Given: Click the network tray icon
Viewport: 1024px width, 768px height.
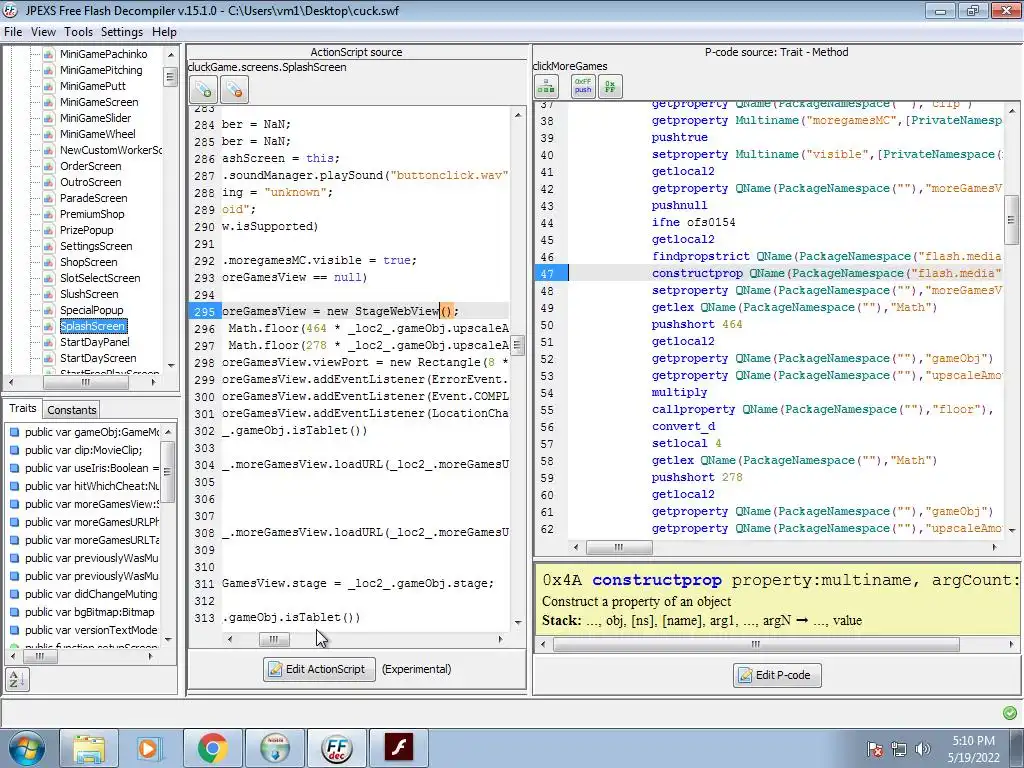Looking at the screenshot, I should click(x=899, y=749).
